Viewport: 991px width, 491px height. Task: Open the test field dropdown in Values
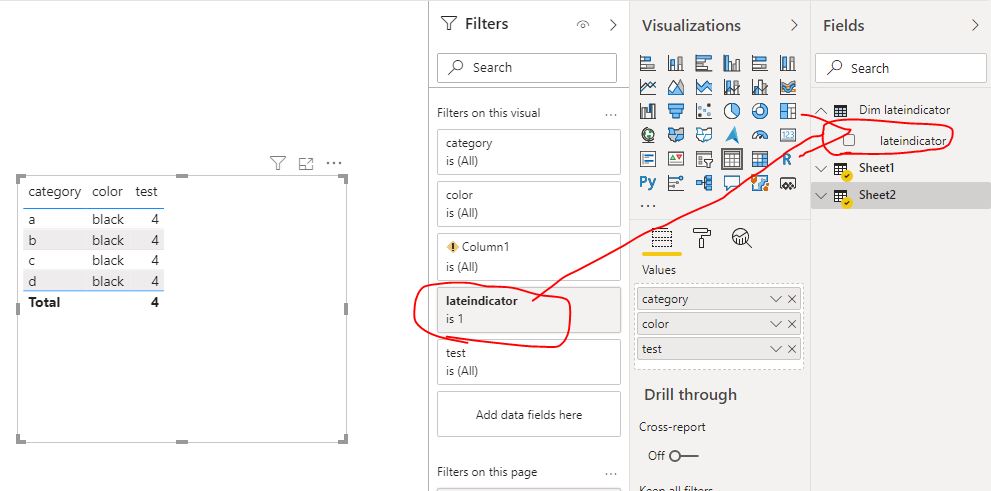tap(776, 349)
